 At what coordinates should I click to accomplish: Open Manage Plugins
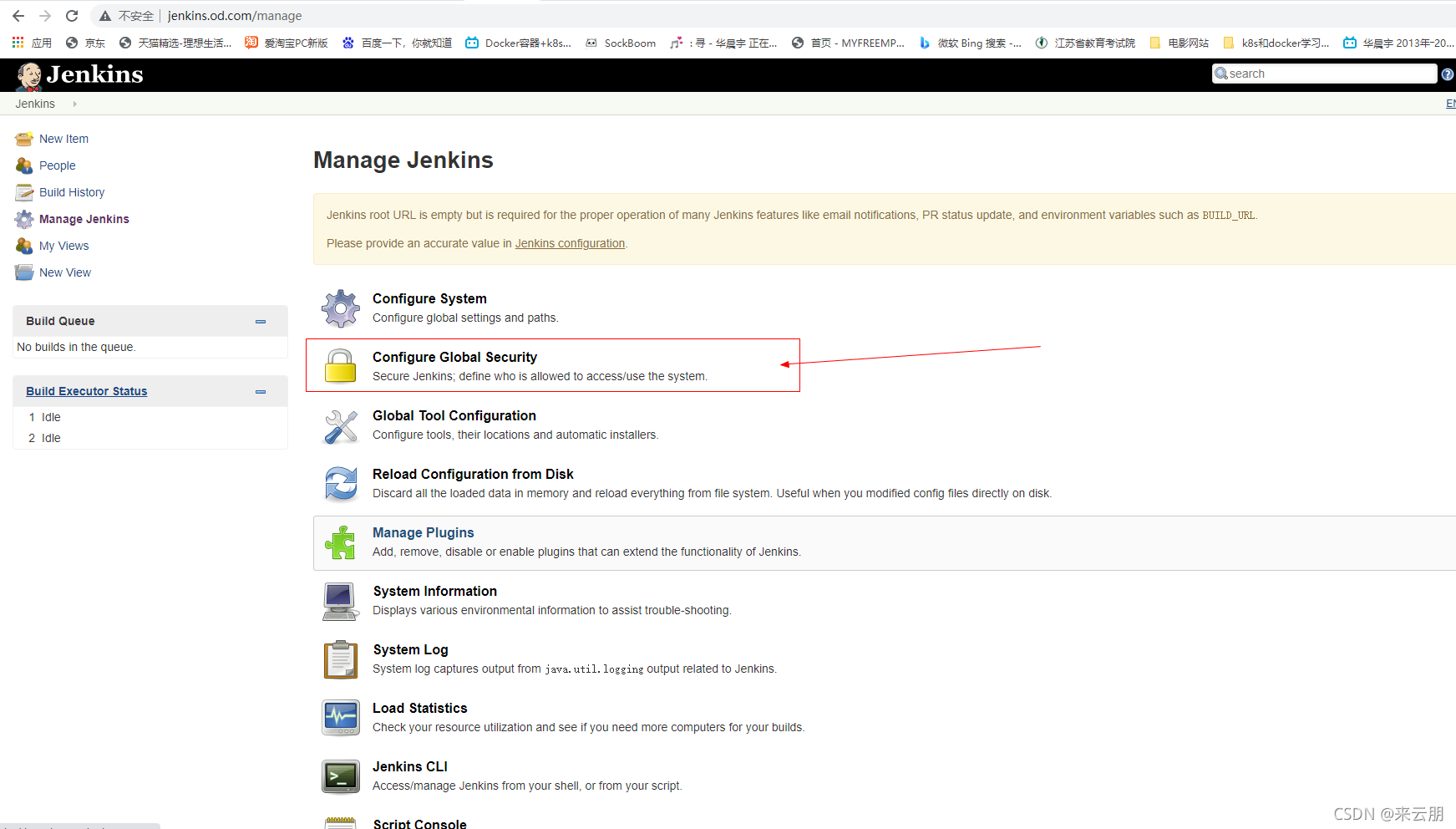pos(423,532)
